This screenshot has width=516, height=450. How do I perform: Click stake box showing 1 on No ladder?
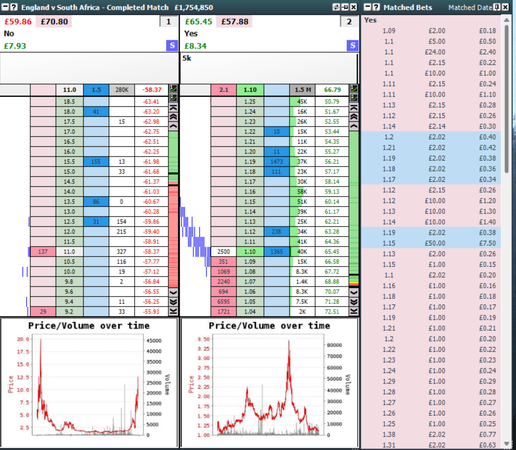pyautogui.click(x=168, y=22)
